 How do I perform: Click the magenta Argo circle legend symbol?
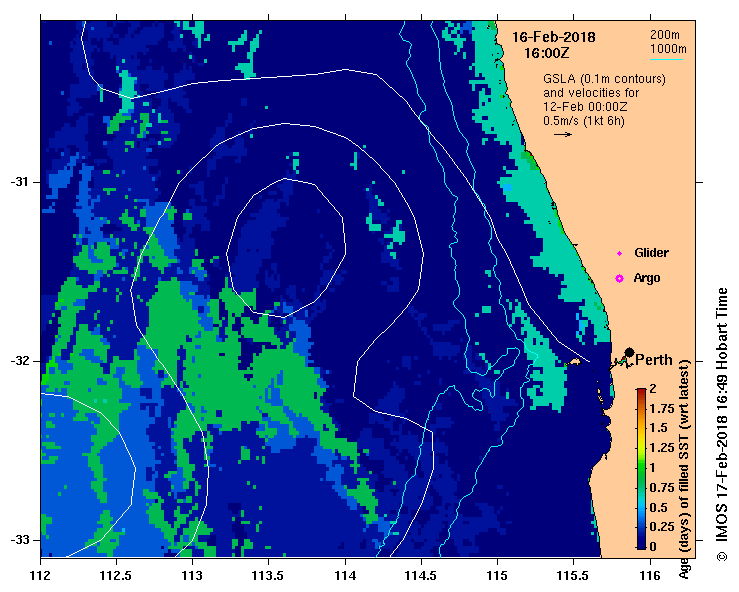[619, 279]
